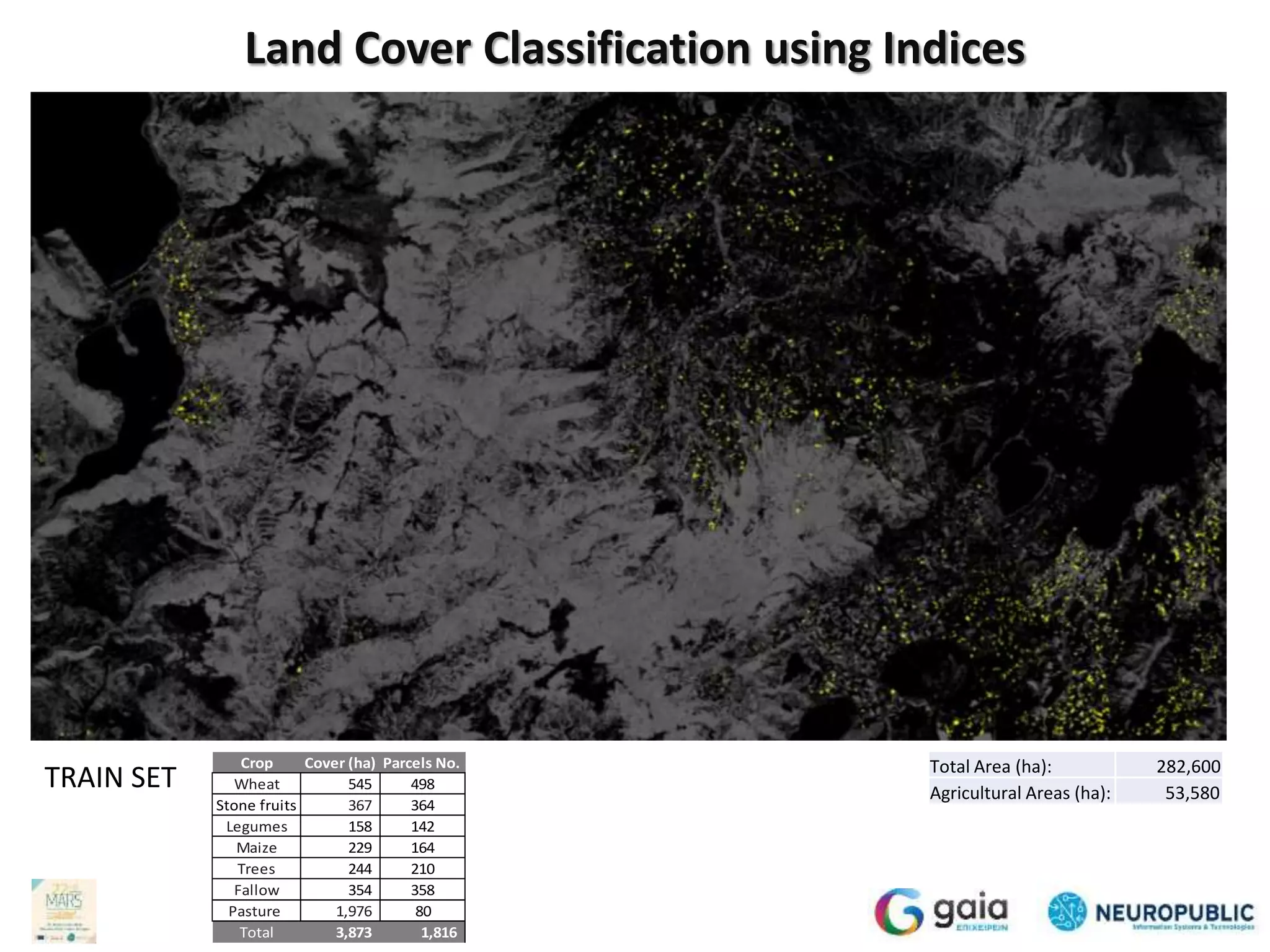Click the 'Legumes' crop cell
The width and height of the screenshot is (1270, 952).
257,826
